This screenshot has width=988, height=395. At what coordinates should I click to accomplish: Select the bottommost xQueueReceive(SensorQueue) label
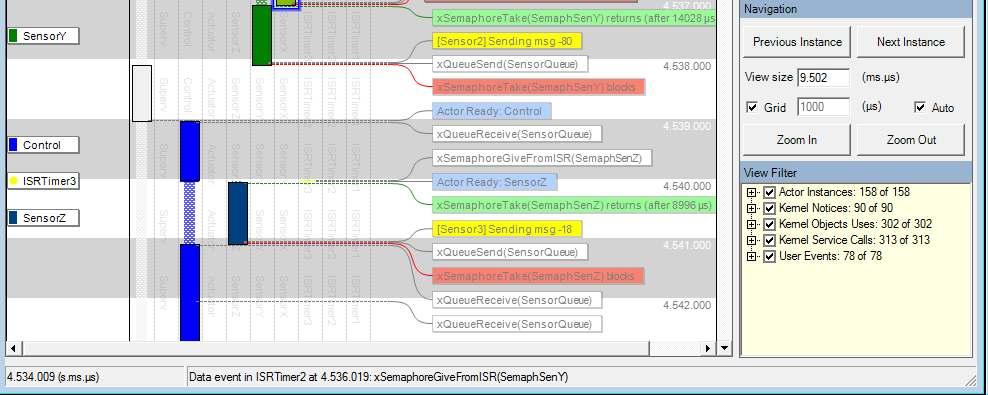[517, 324]
